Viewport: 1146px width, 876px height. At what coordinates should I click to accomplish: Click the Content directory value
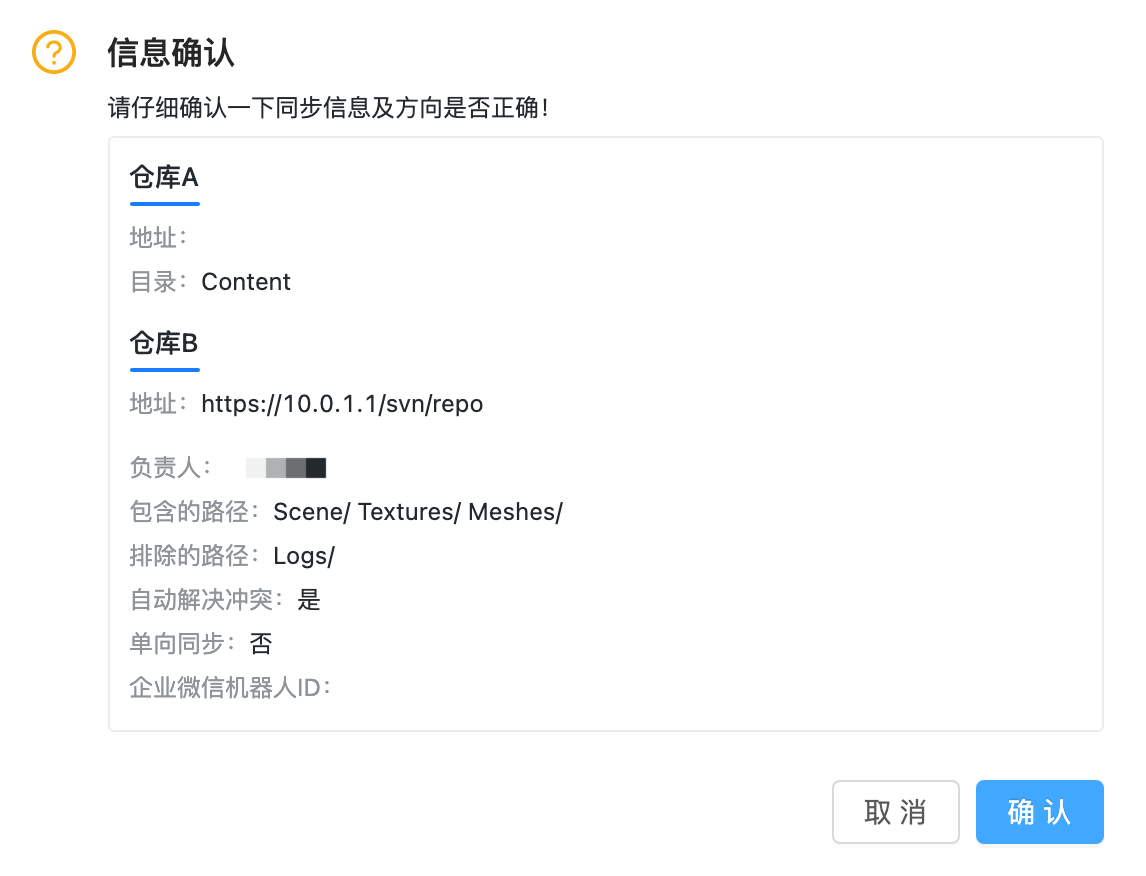[x=246, y=282]
